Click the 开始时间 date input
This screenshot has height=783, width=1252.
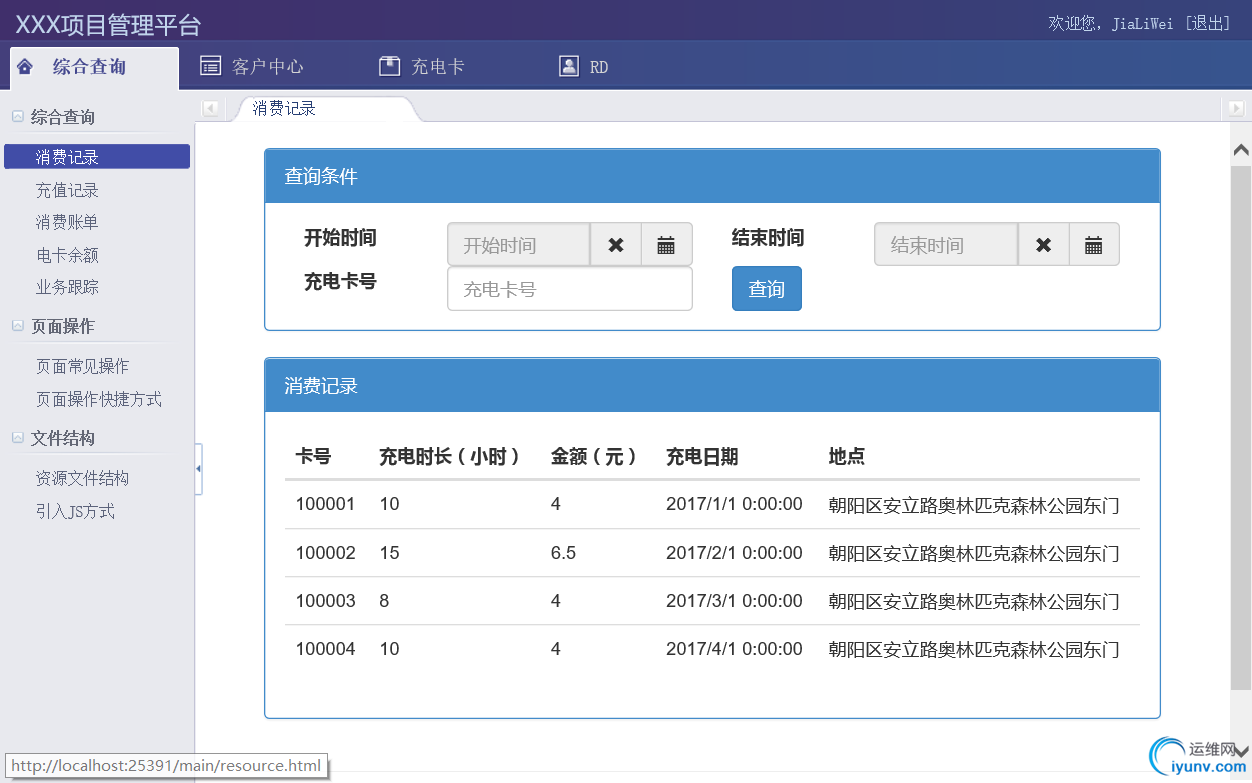518,244
